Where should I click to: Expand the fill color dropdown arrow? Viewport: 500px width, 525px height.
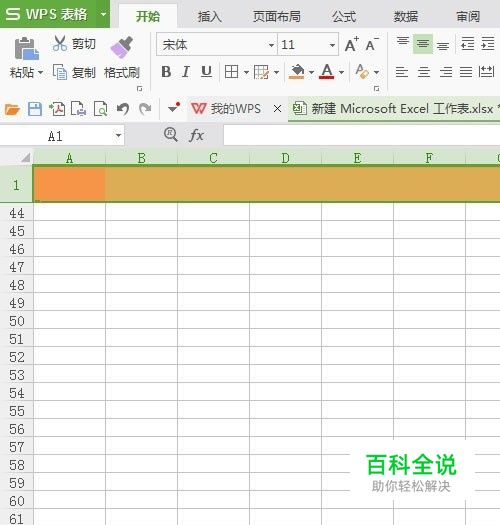tap(311, 72)
